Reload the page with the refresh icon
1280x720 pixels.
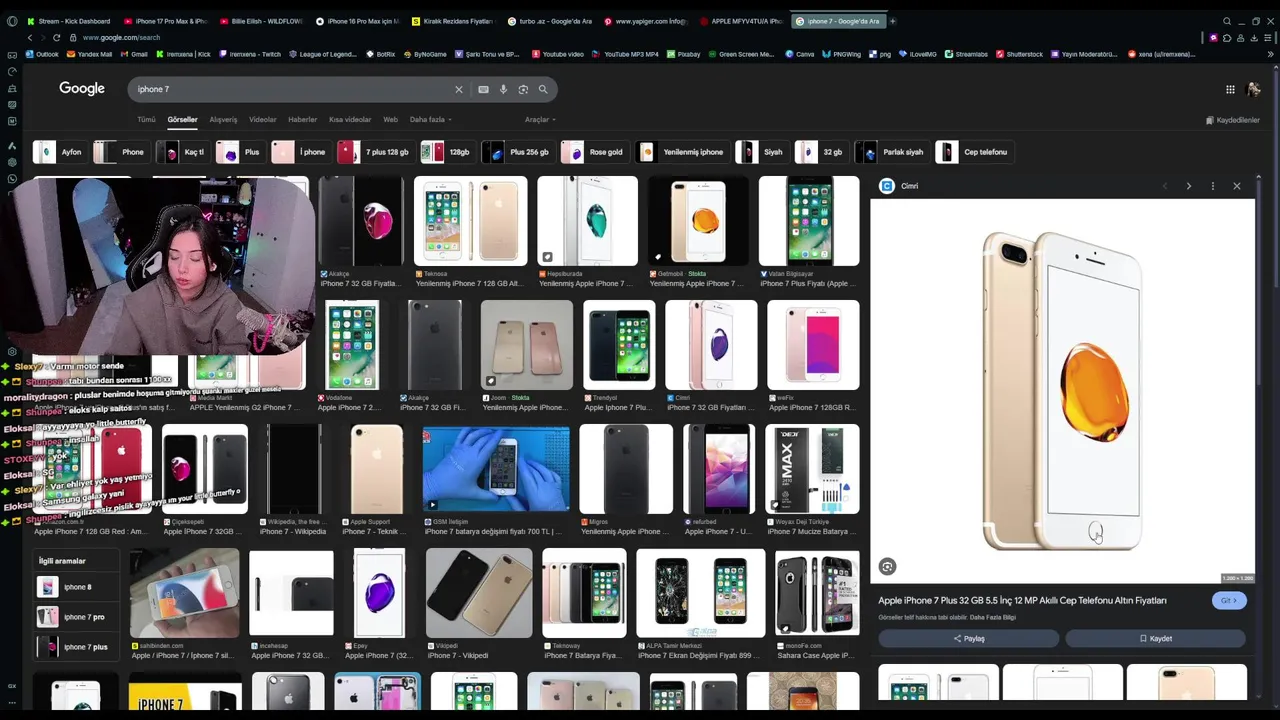coord(57,37)
